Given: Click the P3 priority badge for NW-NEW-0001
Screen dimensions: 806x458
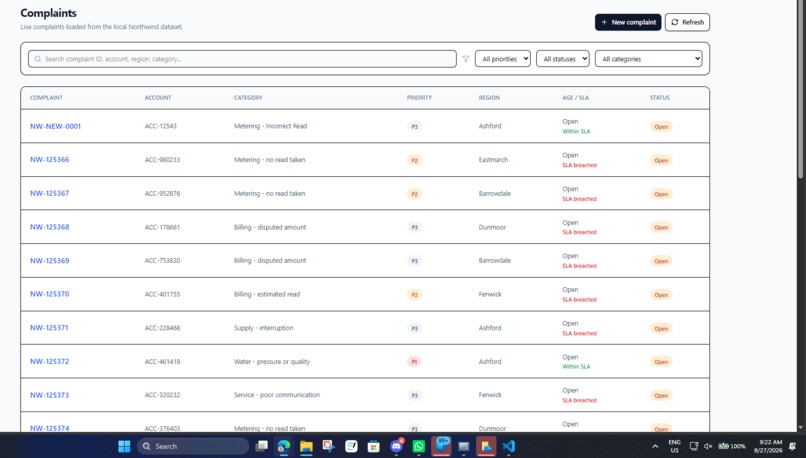Looking at the screenshot, I should tap(414, 126).
